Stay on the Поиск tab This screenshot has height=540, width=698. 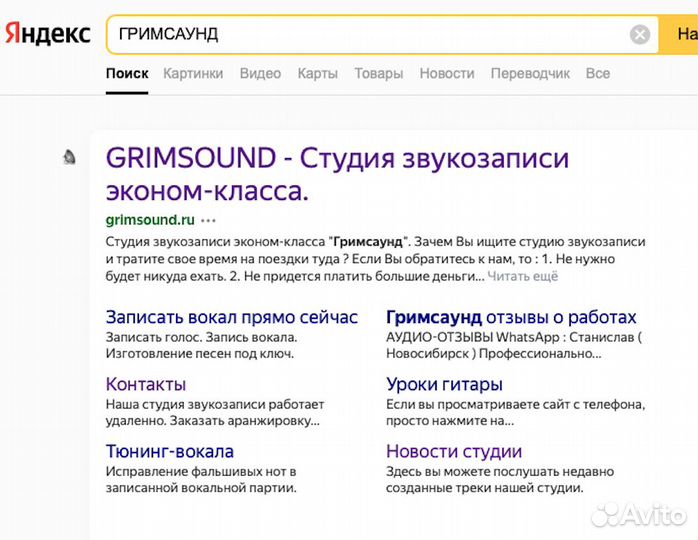click(127, 73)
